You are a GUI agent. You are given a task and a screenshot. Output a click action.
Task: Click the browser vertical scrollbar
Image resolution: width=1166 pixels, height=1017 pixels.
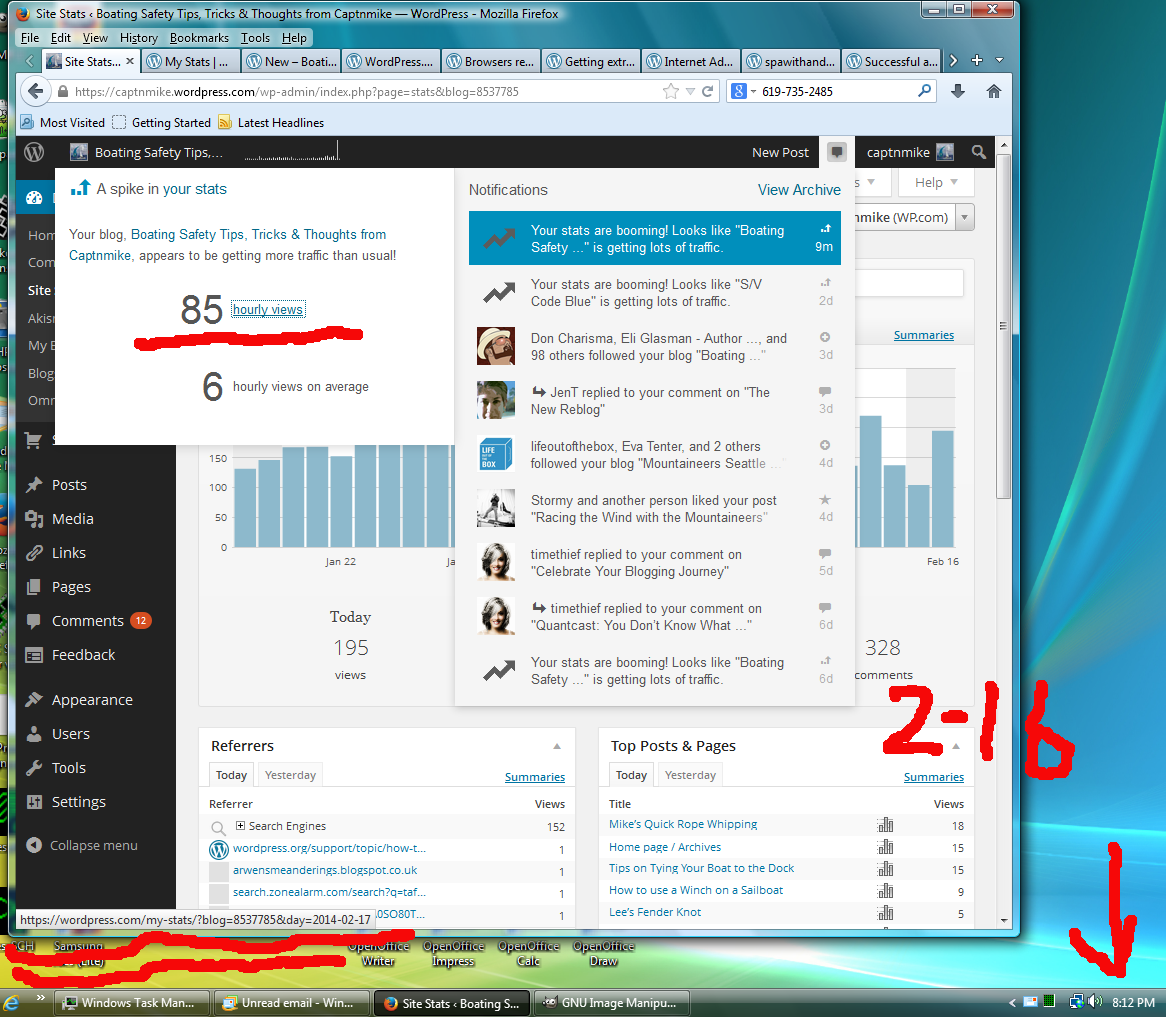(1003, 400)
